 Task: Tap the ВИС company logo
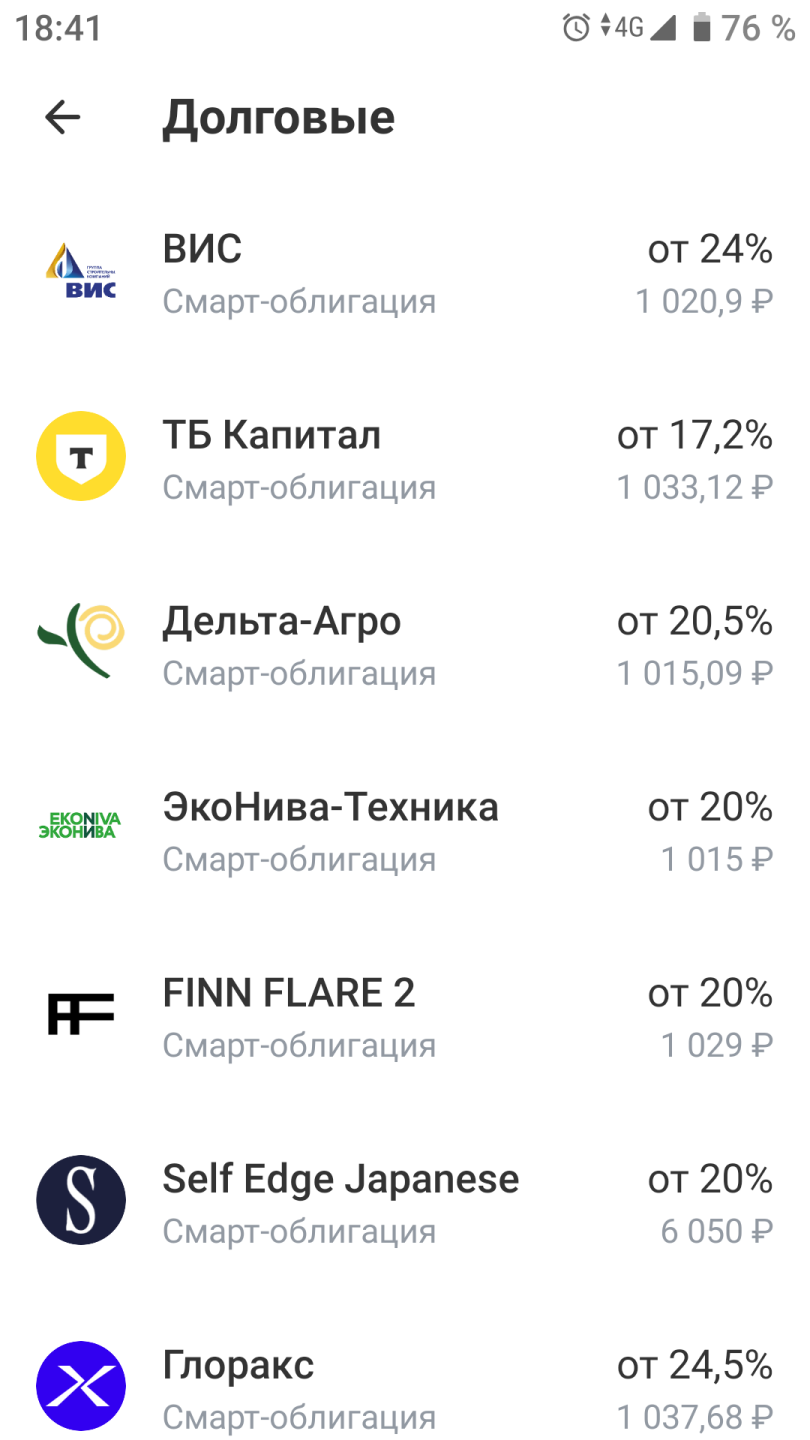click(81, 271)
